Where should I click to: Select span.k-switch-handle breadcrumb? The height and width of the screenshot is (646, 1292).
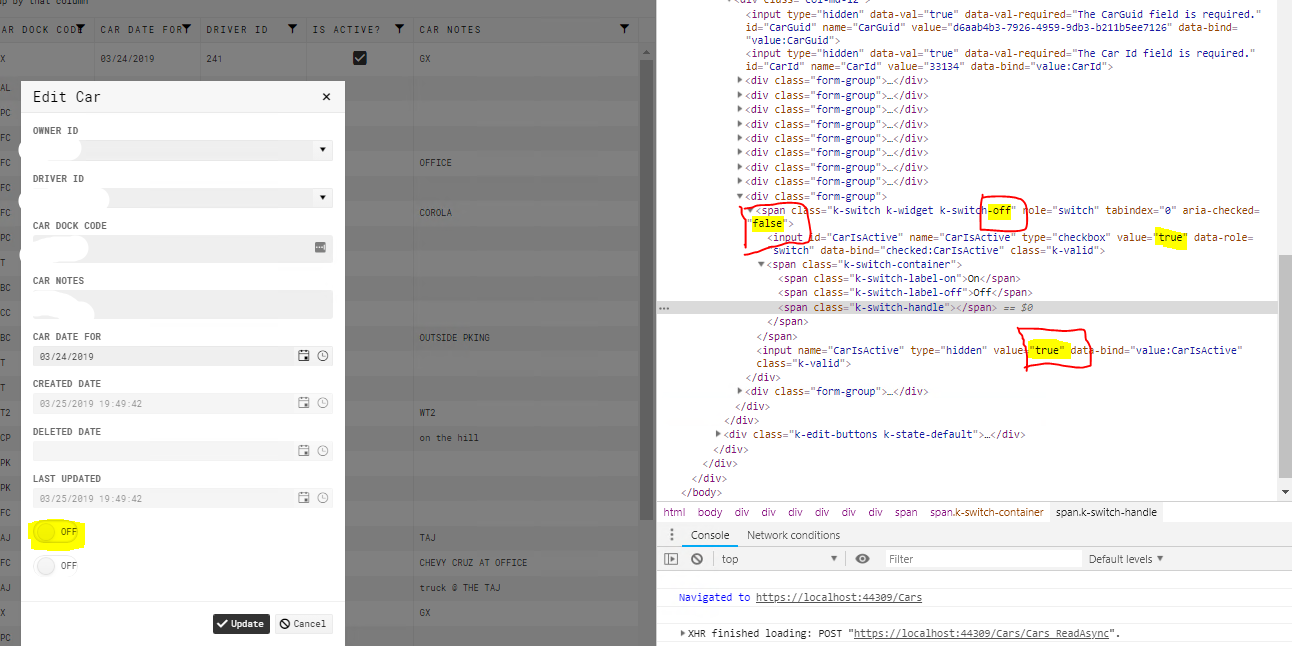[1106, 512]
